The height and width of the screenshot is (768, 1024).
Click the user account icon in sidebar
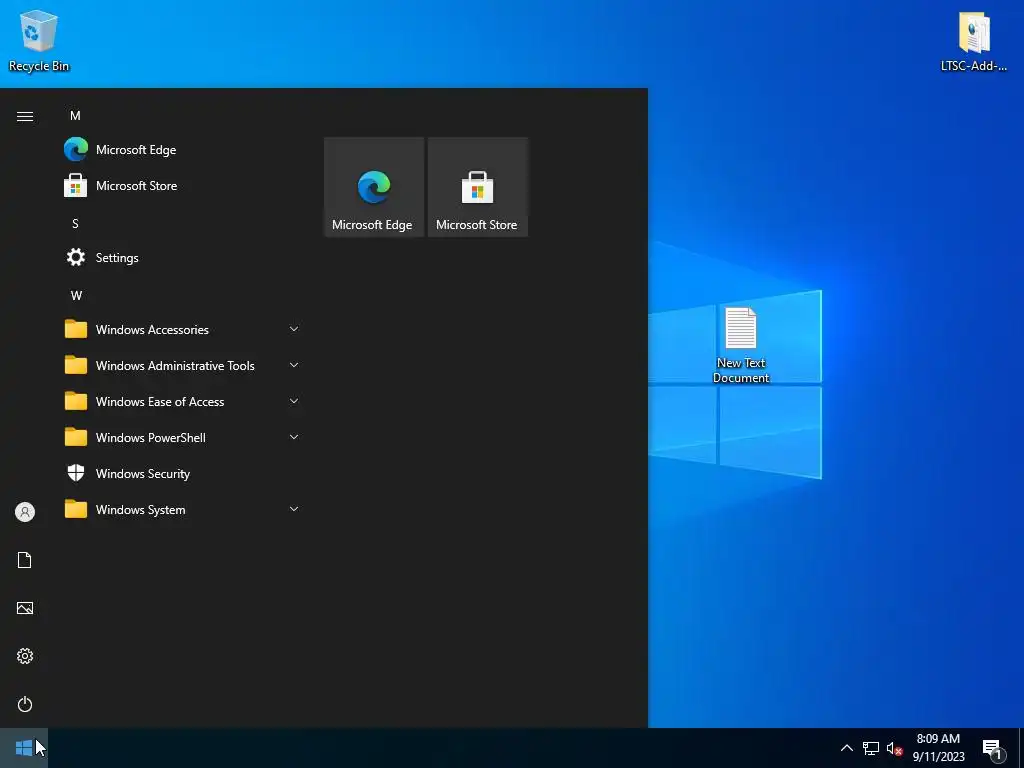pyautogui.click(x=25, y=512)
